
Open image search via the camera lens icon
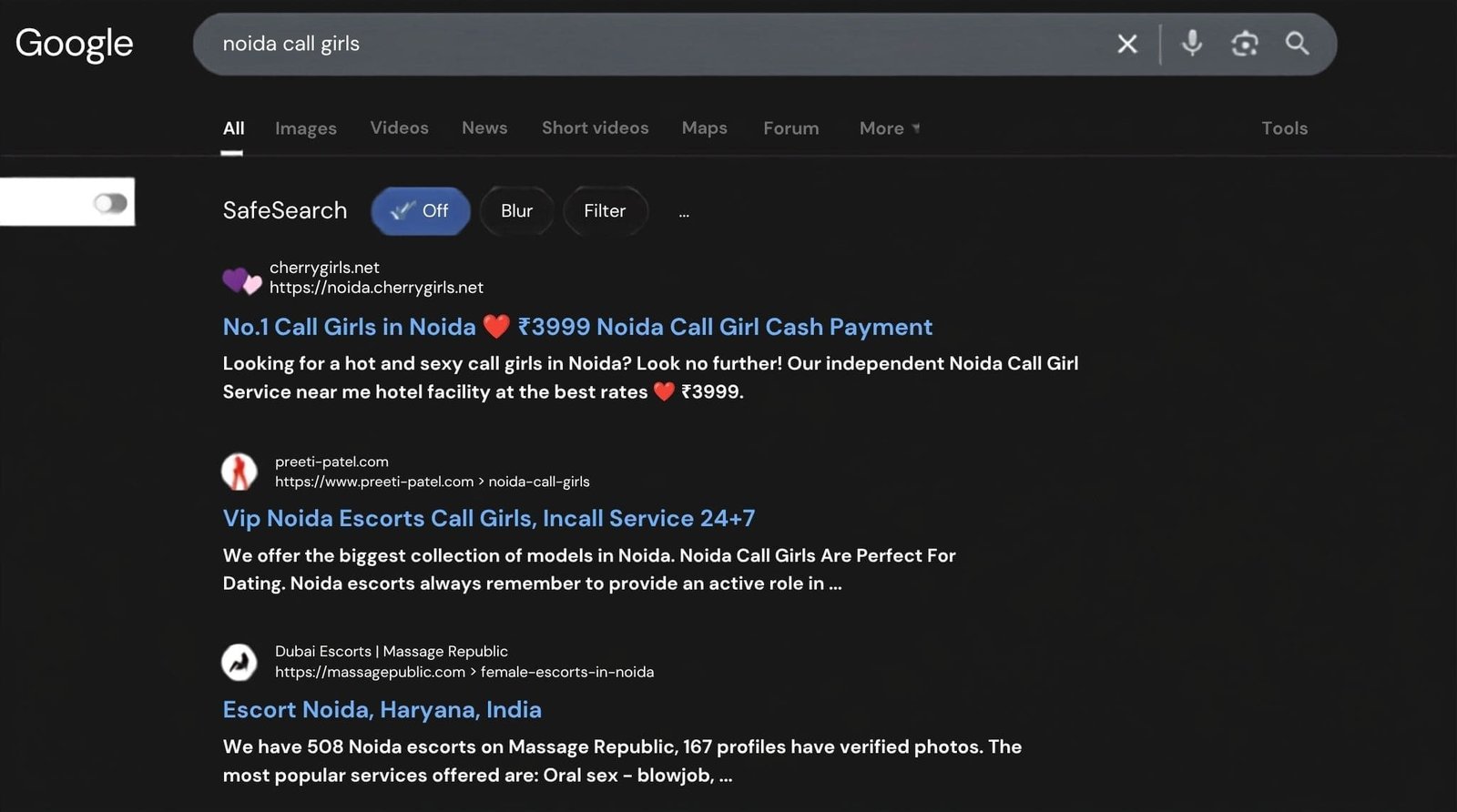(x=1244, y=44)
